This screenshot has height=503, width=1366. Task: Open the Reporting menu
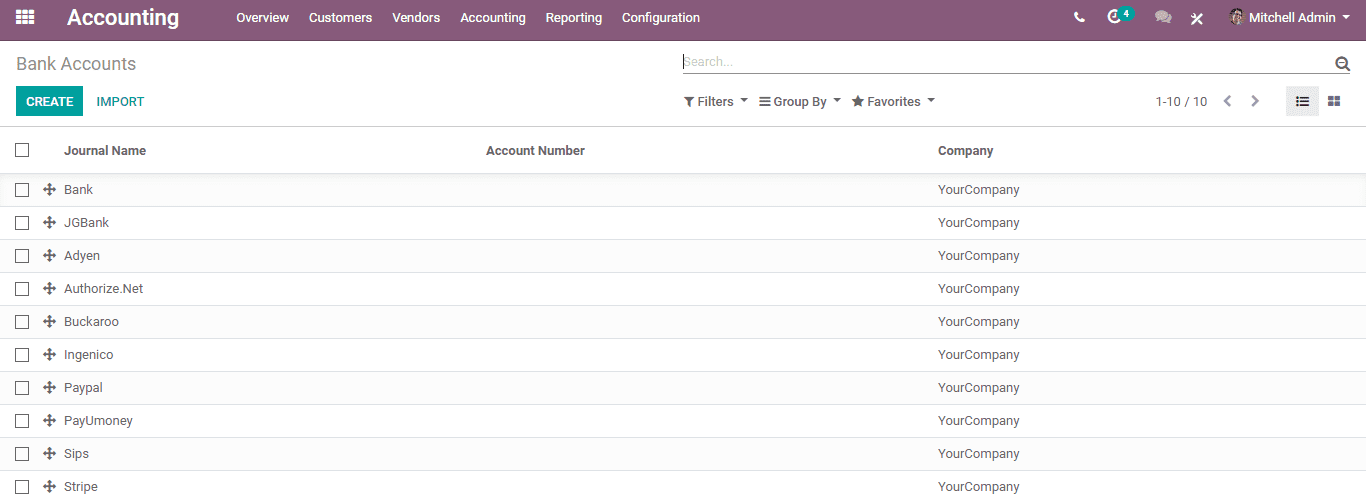574,17
